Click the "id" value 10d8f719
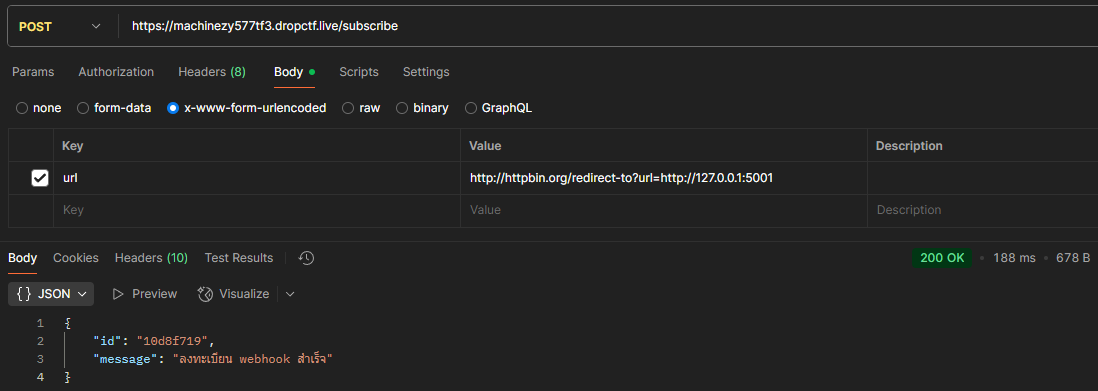Screen dimensions: 1098x391 tap(172, 341)
